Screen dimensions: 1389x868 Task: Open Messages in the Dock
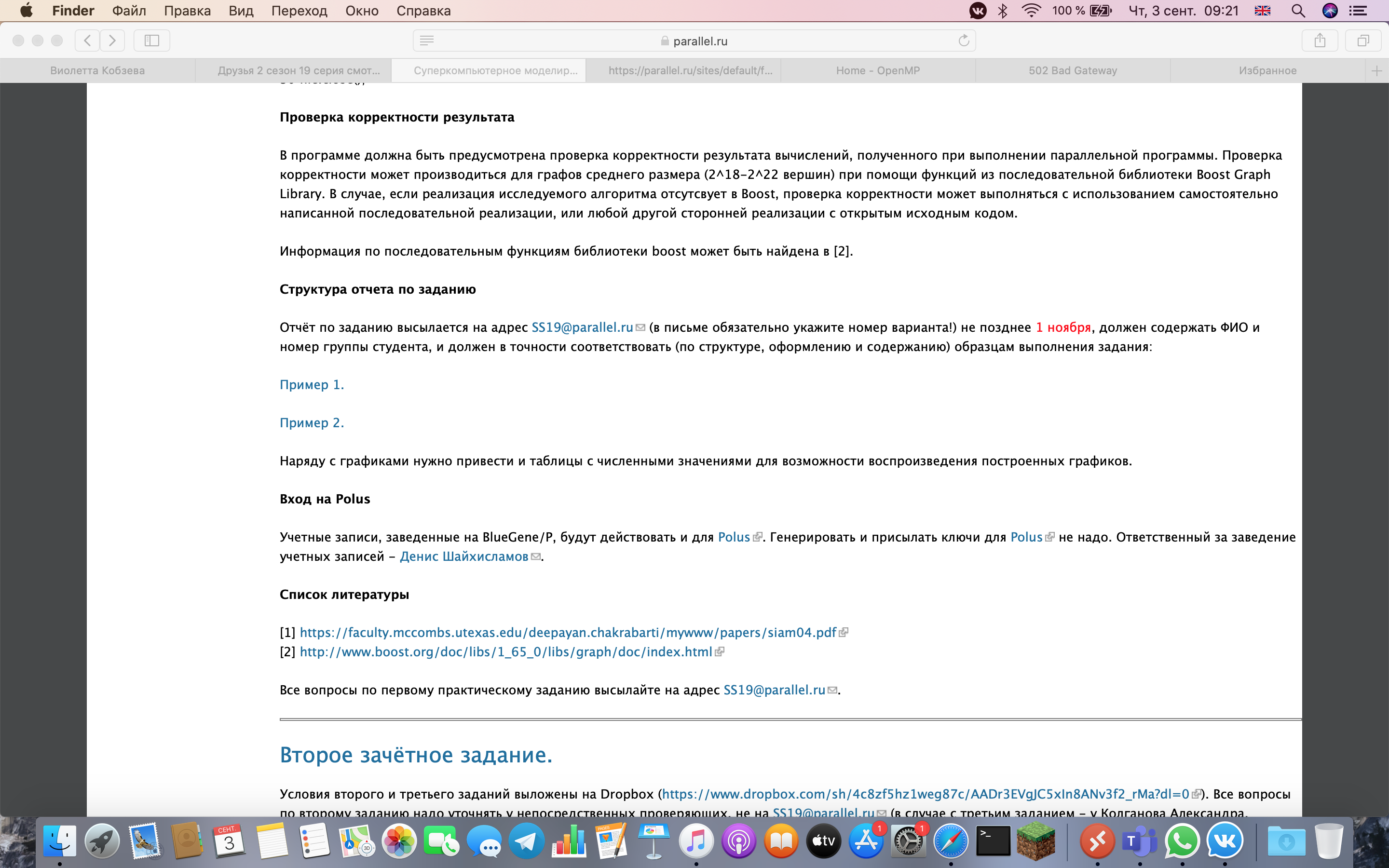pos(484,841)
